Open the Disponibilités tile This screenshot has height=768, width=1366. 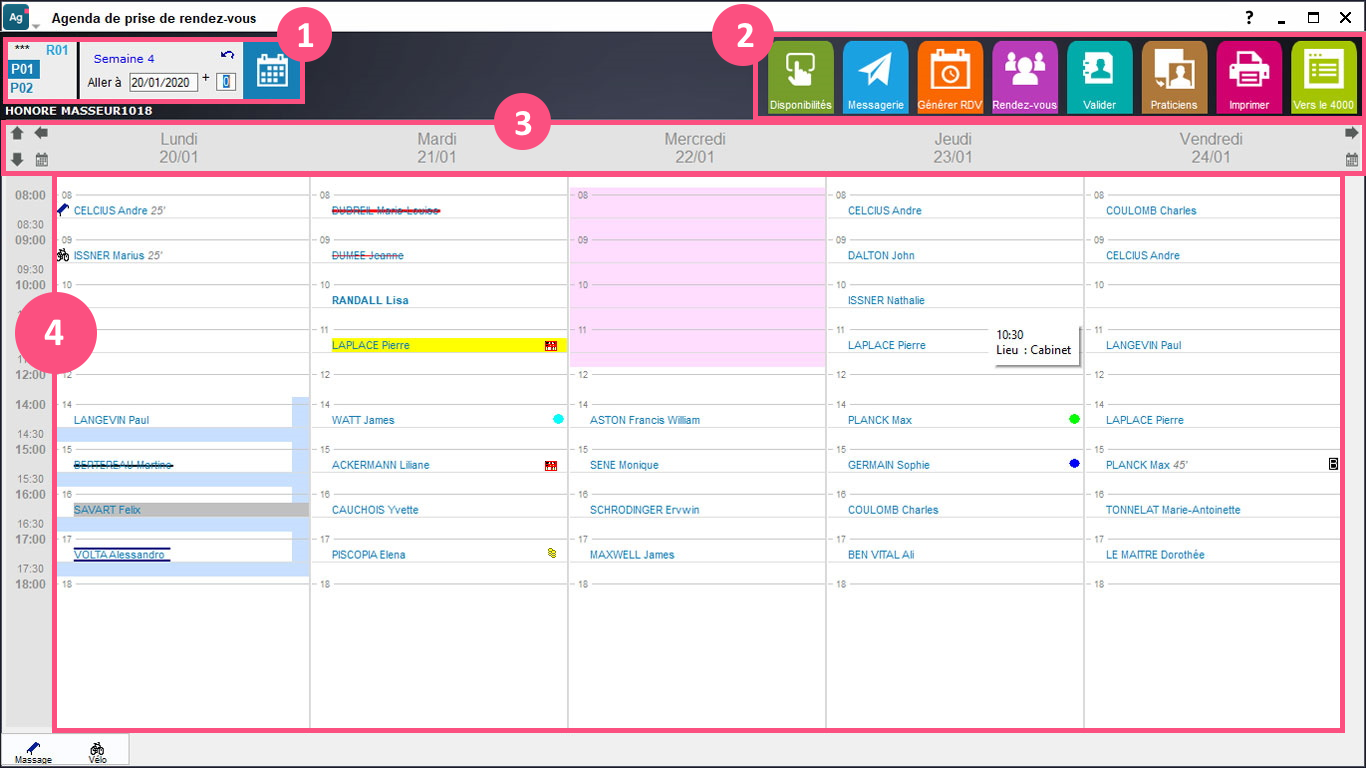click(801, 77)
